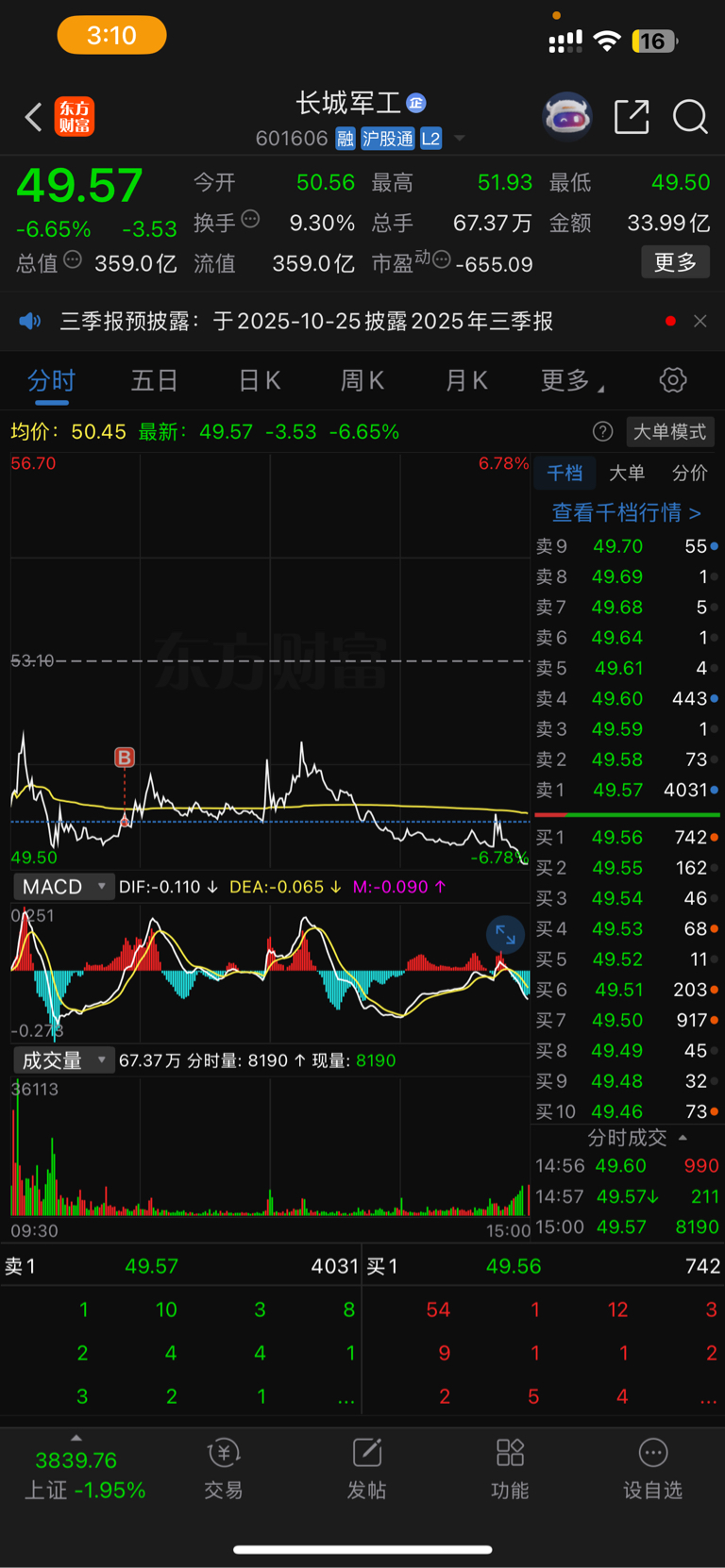Toggle 大单模式 button

point(669,432)
